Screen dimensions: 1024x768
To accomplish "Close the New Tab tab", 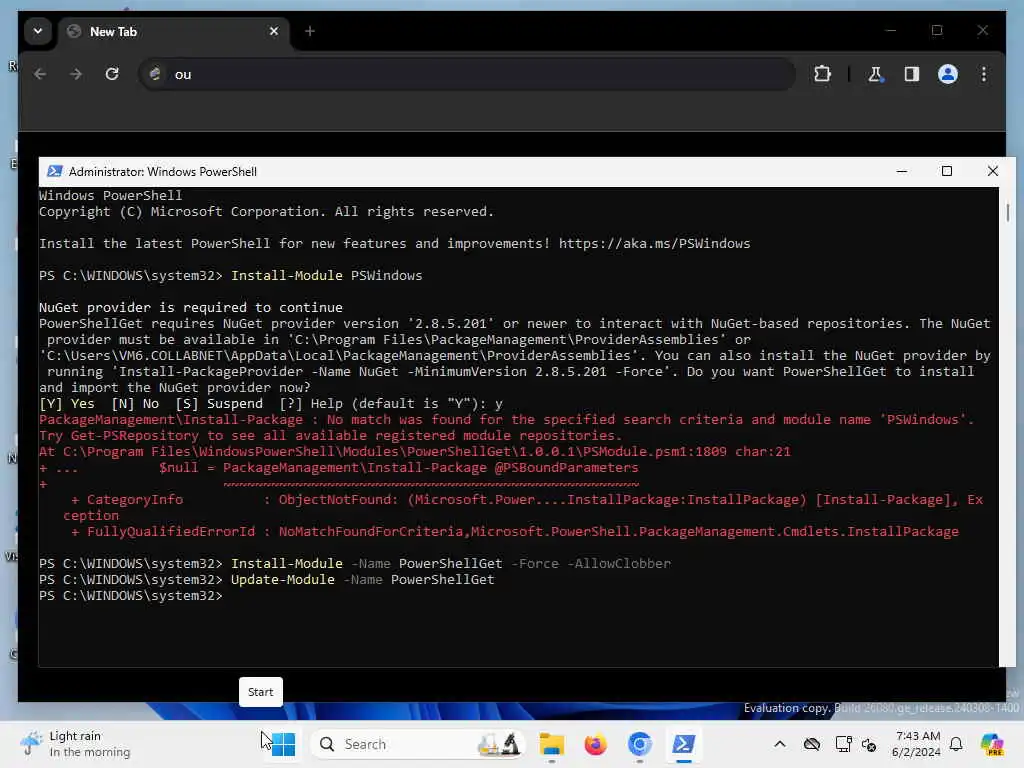I will (x=274, y=31).
